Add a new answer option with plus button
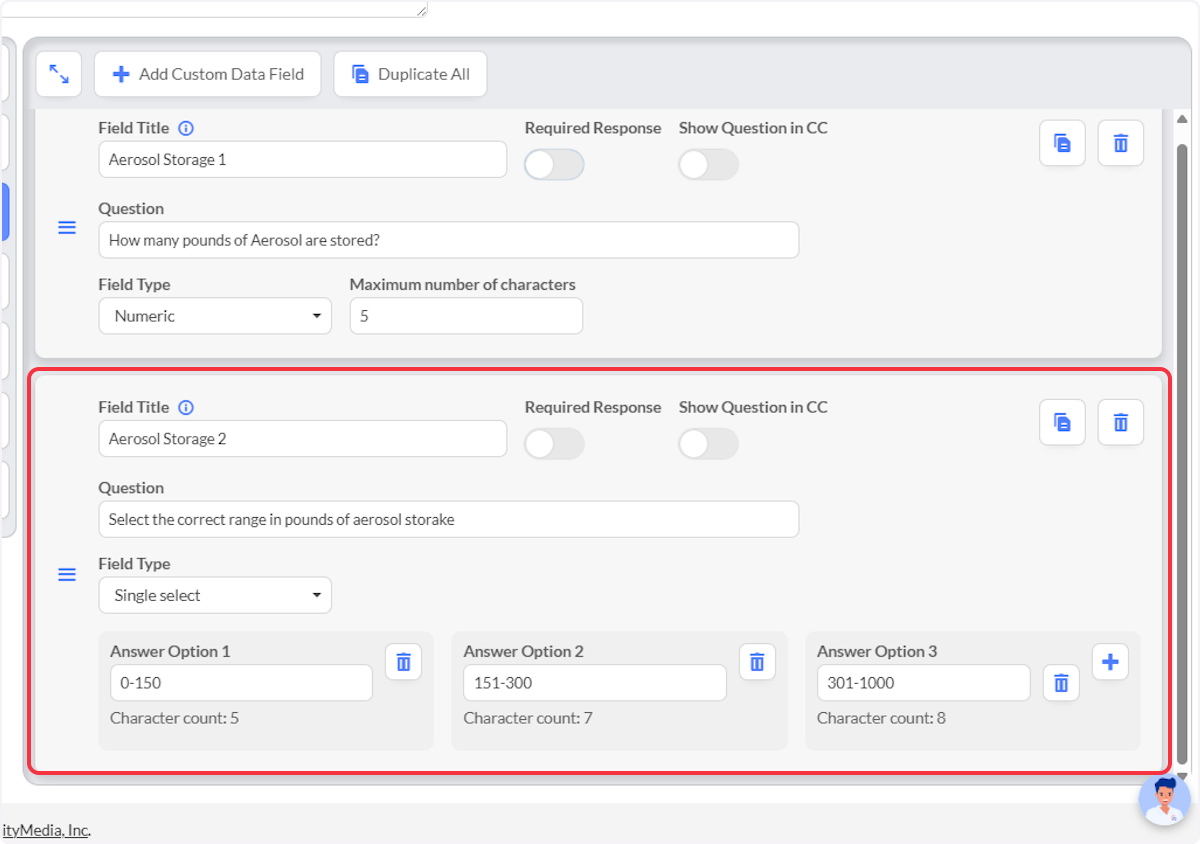Screen dimensions: 1200x844 tap(1110, 661)
